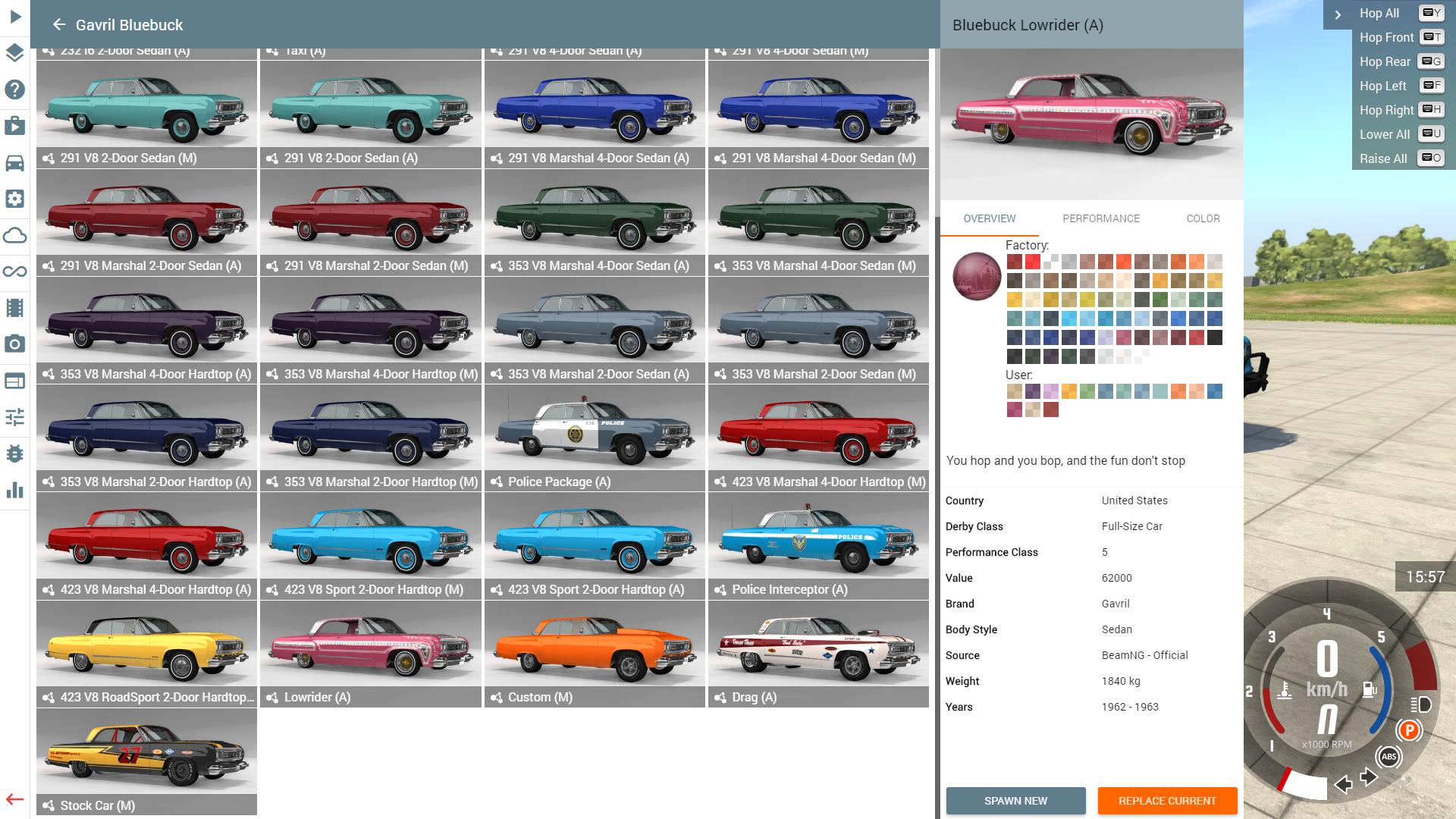Open the help question mark icon
This screenshot has width=1456, height=819.
(x=15, y=89)
